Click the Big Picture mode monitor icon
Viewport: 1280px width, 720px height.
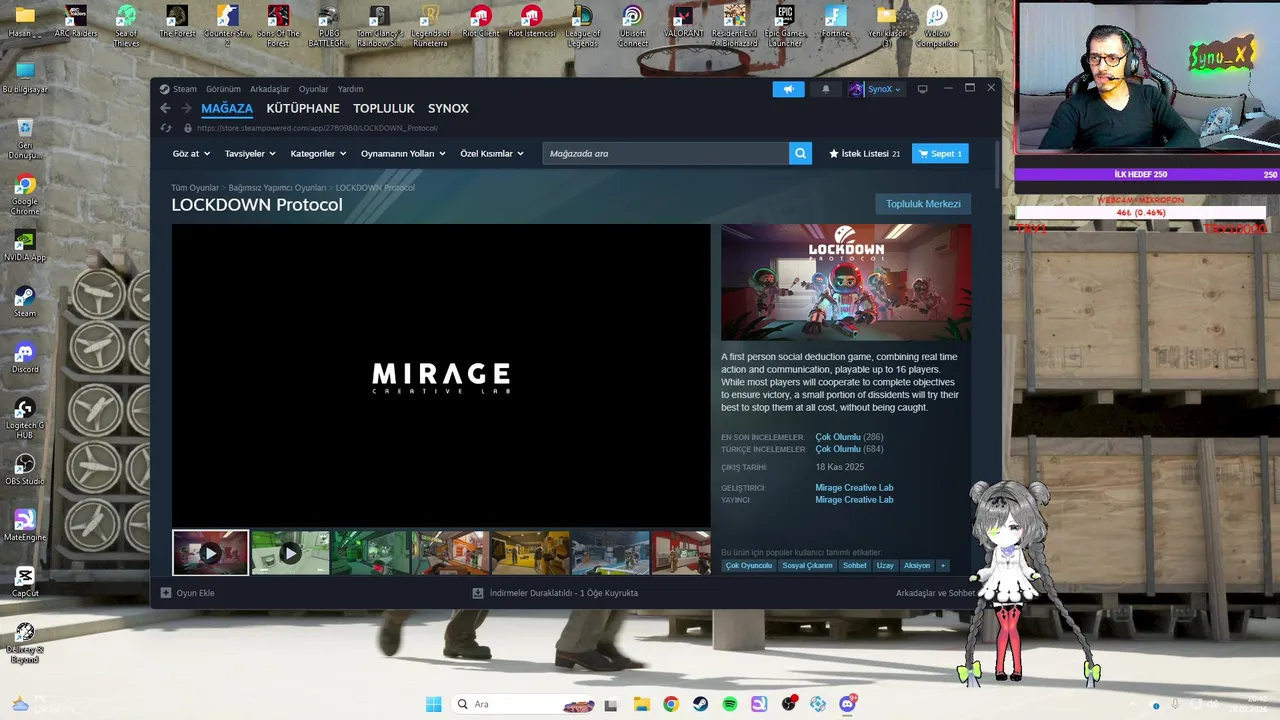coord(922,89)
